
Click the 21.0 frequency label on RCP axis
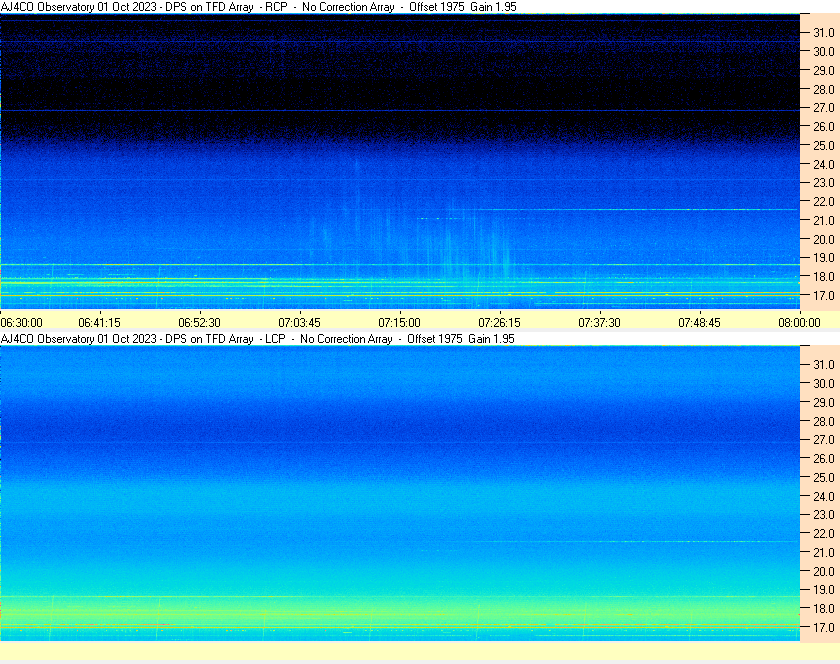824,220
